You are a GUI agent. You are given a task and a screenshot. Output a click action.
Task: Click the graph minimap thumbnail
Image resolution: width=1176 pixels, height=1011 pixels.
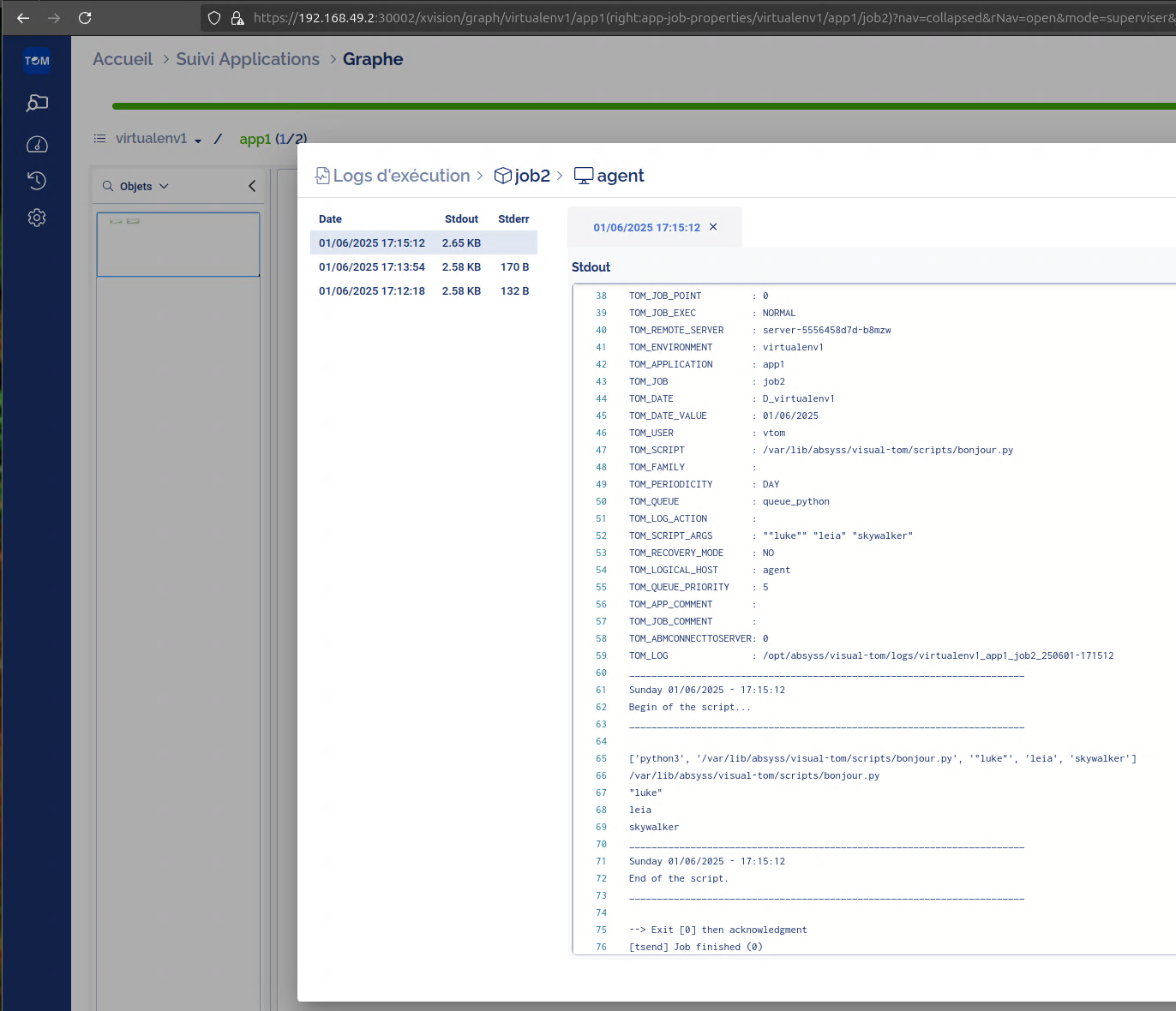coord(178,244)
